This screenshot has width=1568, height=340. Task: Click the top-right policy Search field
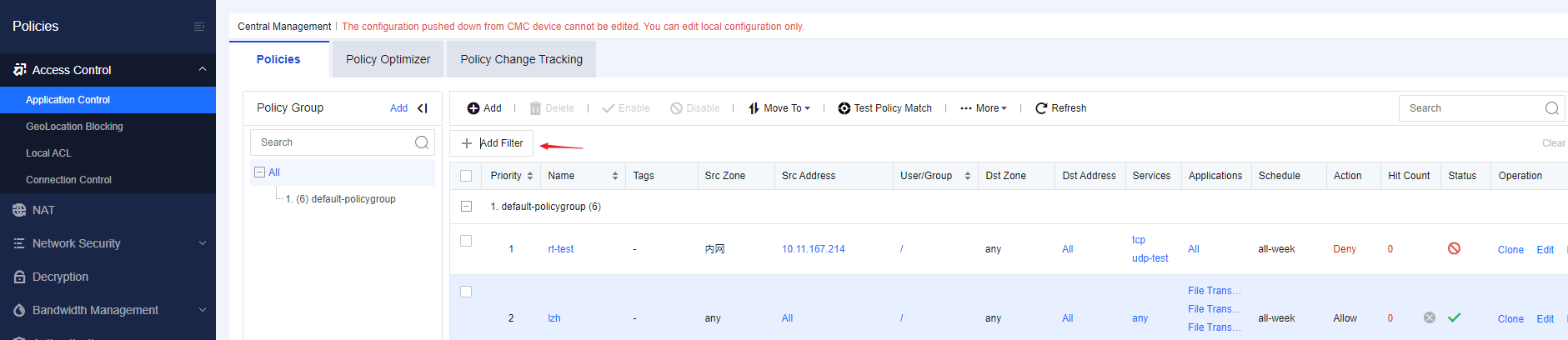(x=1471, y=108)
